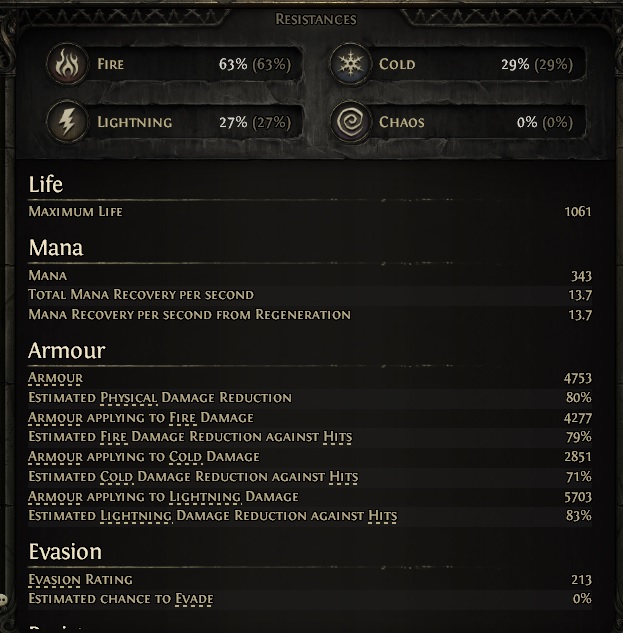Select the Maximum Life stat row

[310, 212]
